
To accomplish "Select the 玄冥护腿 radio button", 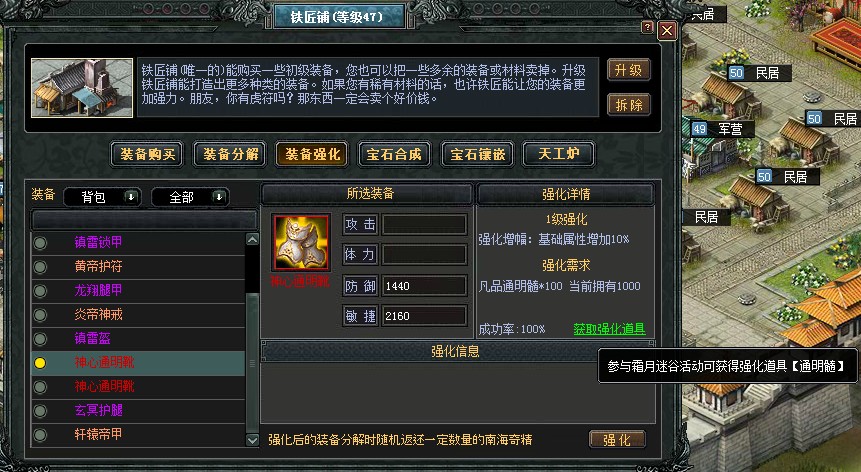I will tap(40, 411).
